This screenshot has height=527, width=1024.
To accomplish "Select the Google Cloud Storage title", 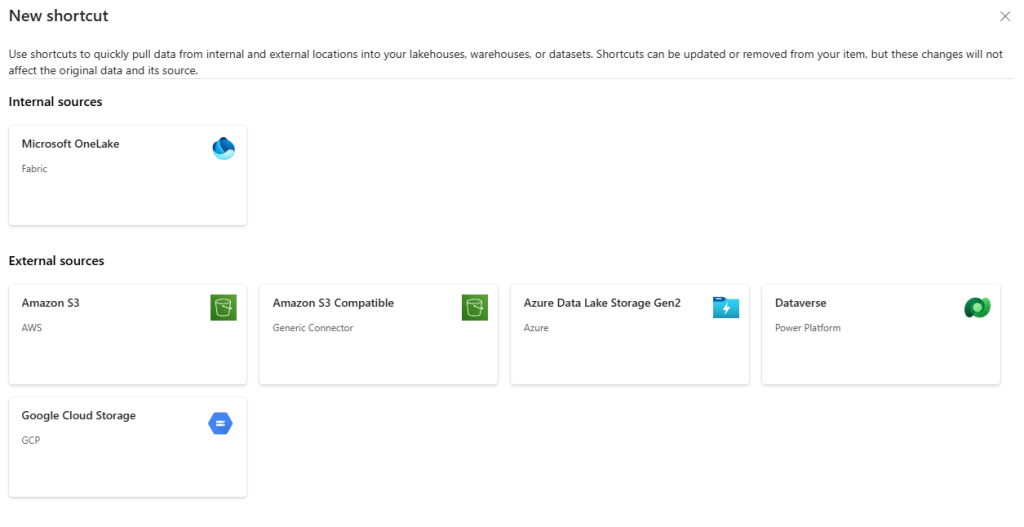I will tap(78, 416).
